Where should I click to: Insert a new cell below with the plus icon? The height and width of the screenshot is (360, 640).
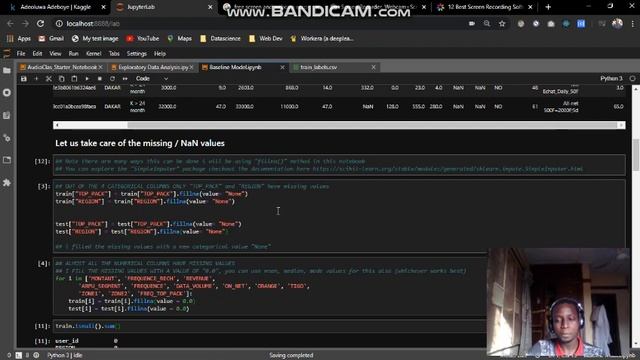(36, 79)
